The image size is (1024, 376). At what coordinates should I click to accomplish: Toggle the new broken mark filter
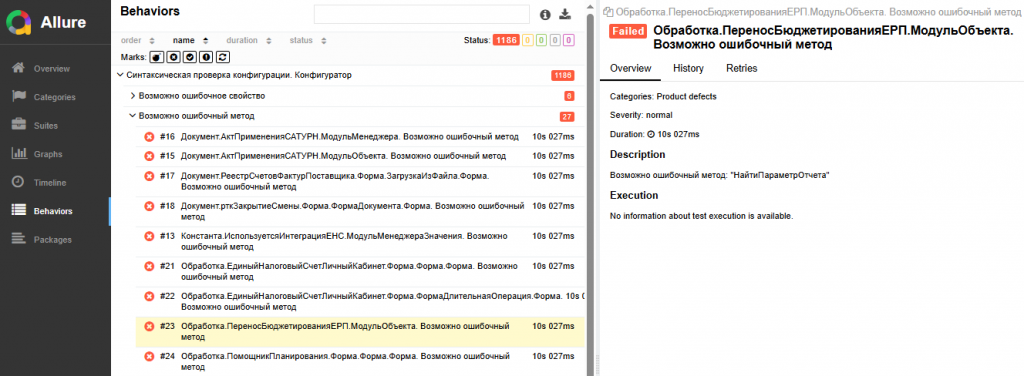click(206, 57)
